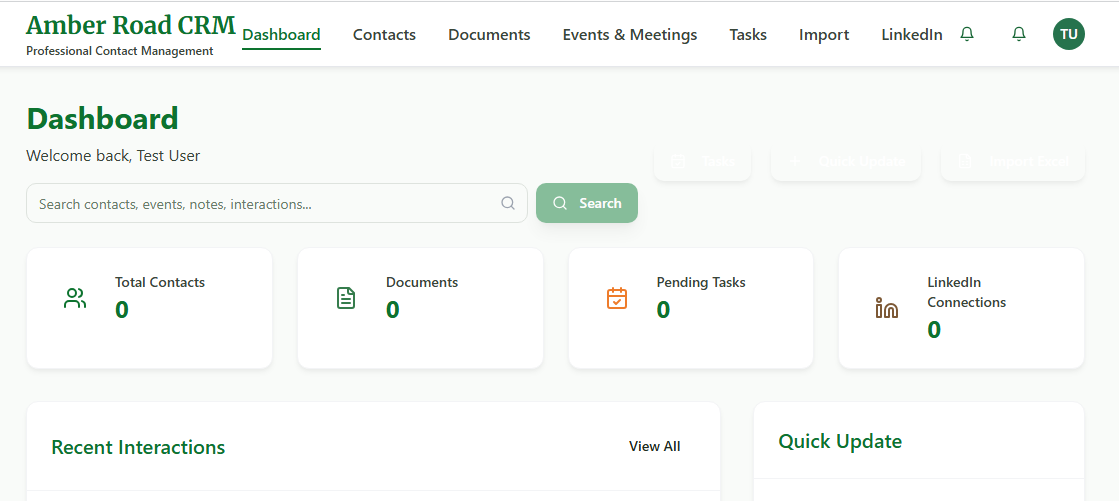Viewport: 1119px width, 501px height.
Task: Click the Recent Interactions heading
Action: pyautogui.click(x=138, y=447)
